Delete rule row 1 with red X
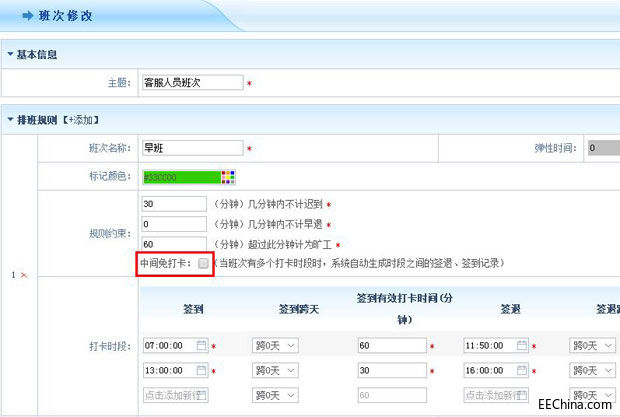Screen dimensions: 620x417 (x=24, y=275)
